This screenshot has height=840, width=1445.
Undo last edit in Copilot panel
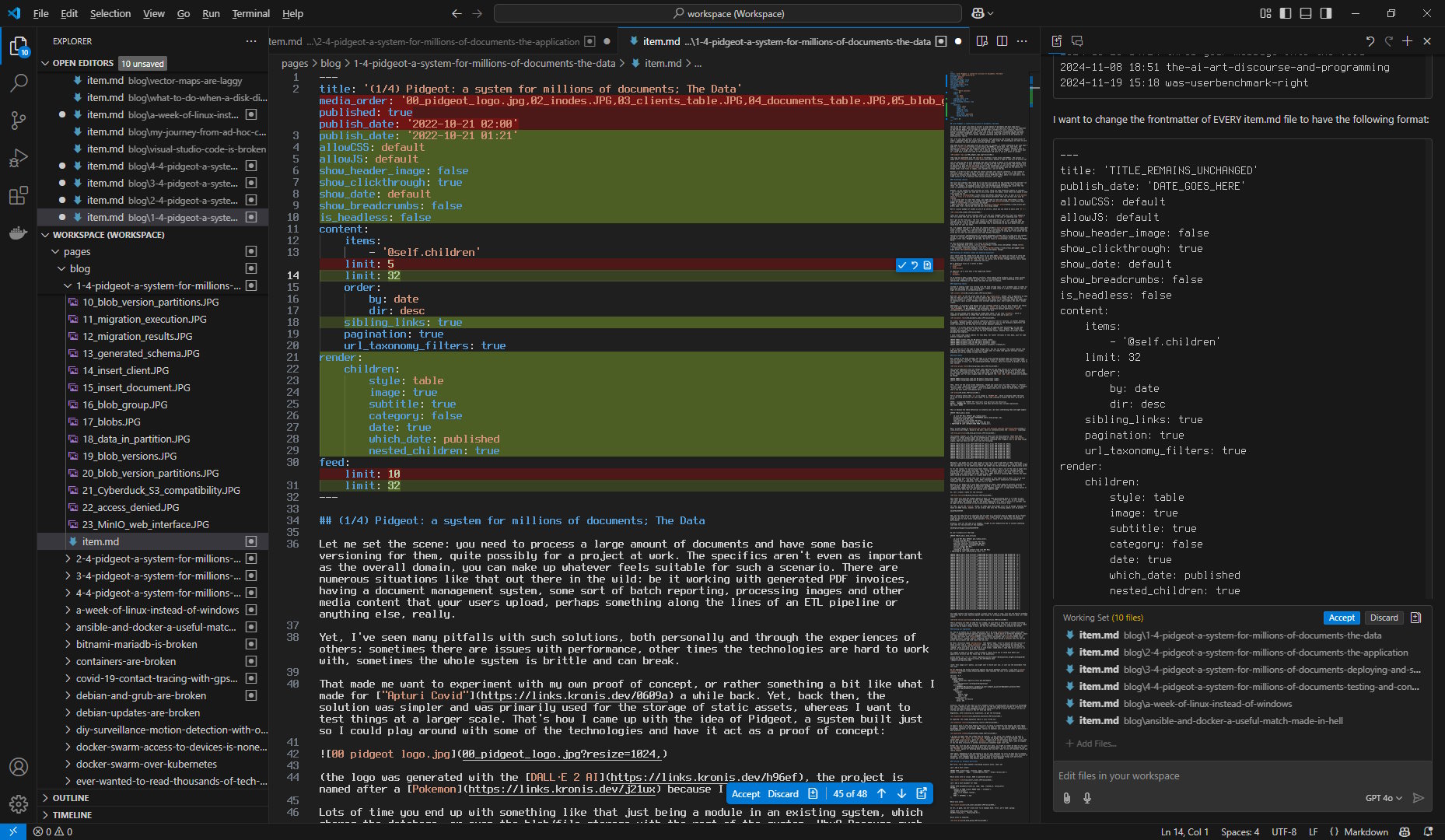(1370, 41)
